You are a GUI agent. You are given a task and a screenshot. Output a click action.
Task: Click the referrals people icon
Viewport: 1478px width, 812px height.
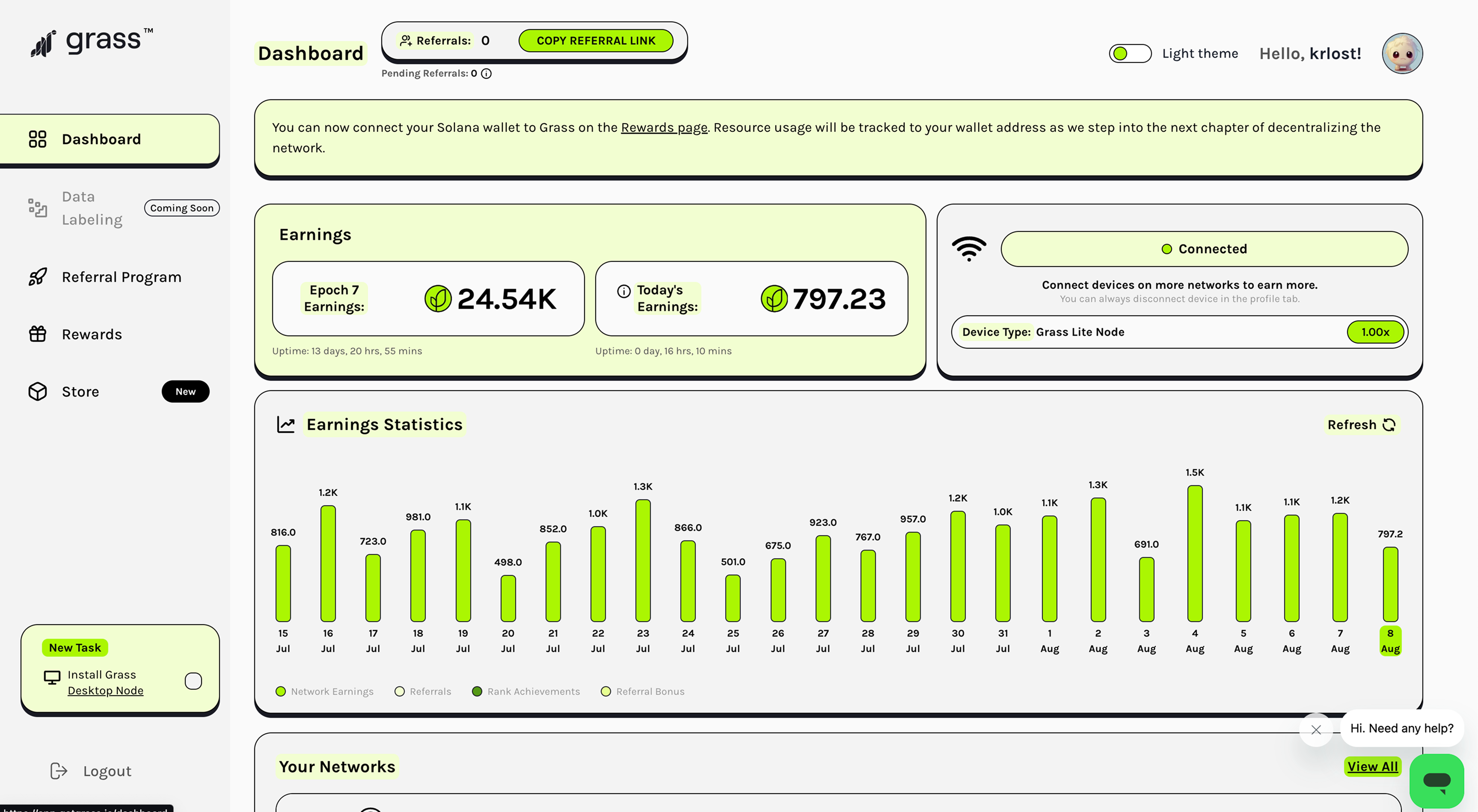(x=406, y=40)
